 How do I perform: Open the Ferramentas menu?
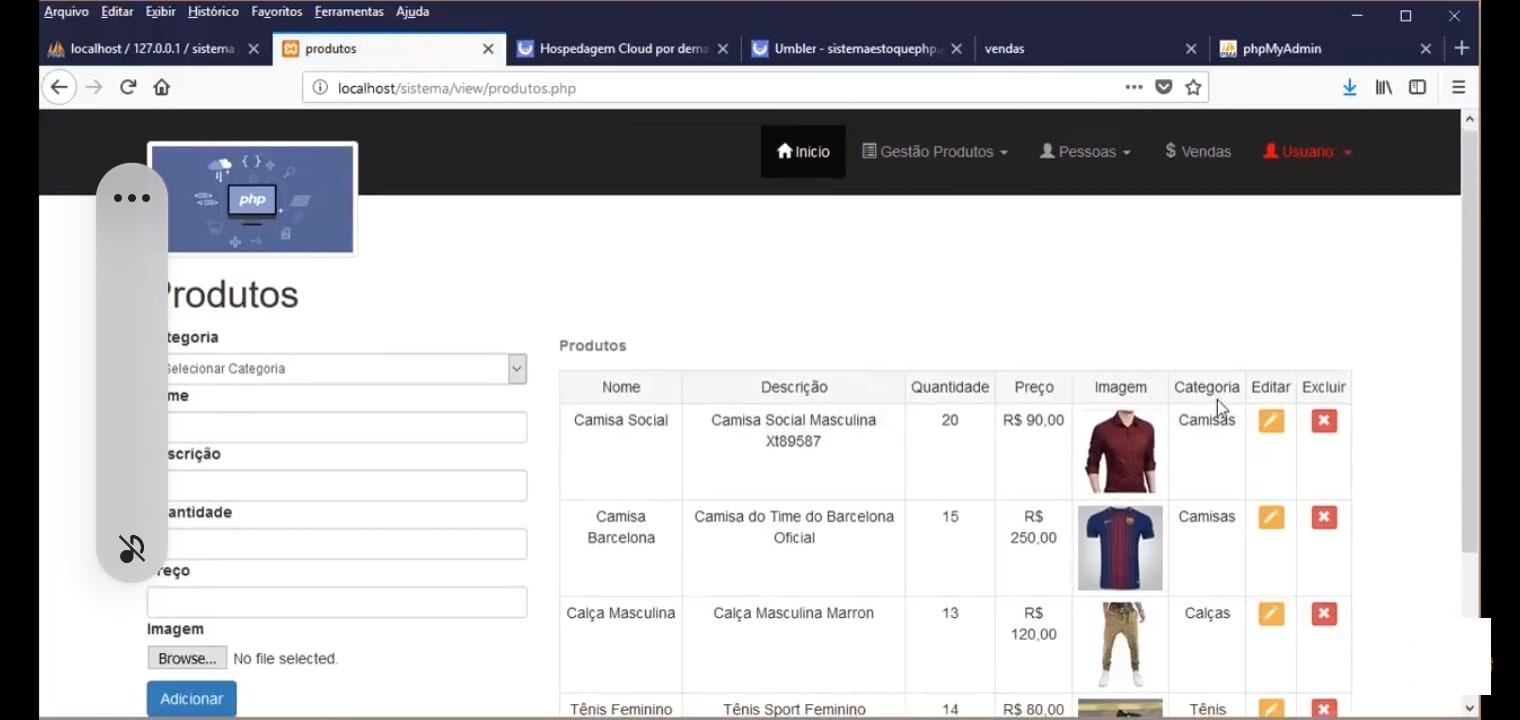tap(349, 12)
